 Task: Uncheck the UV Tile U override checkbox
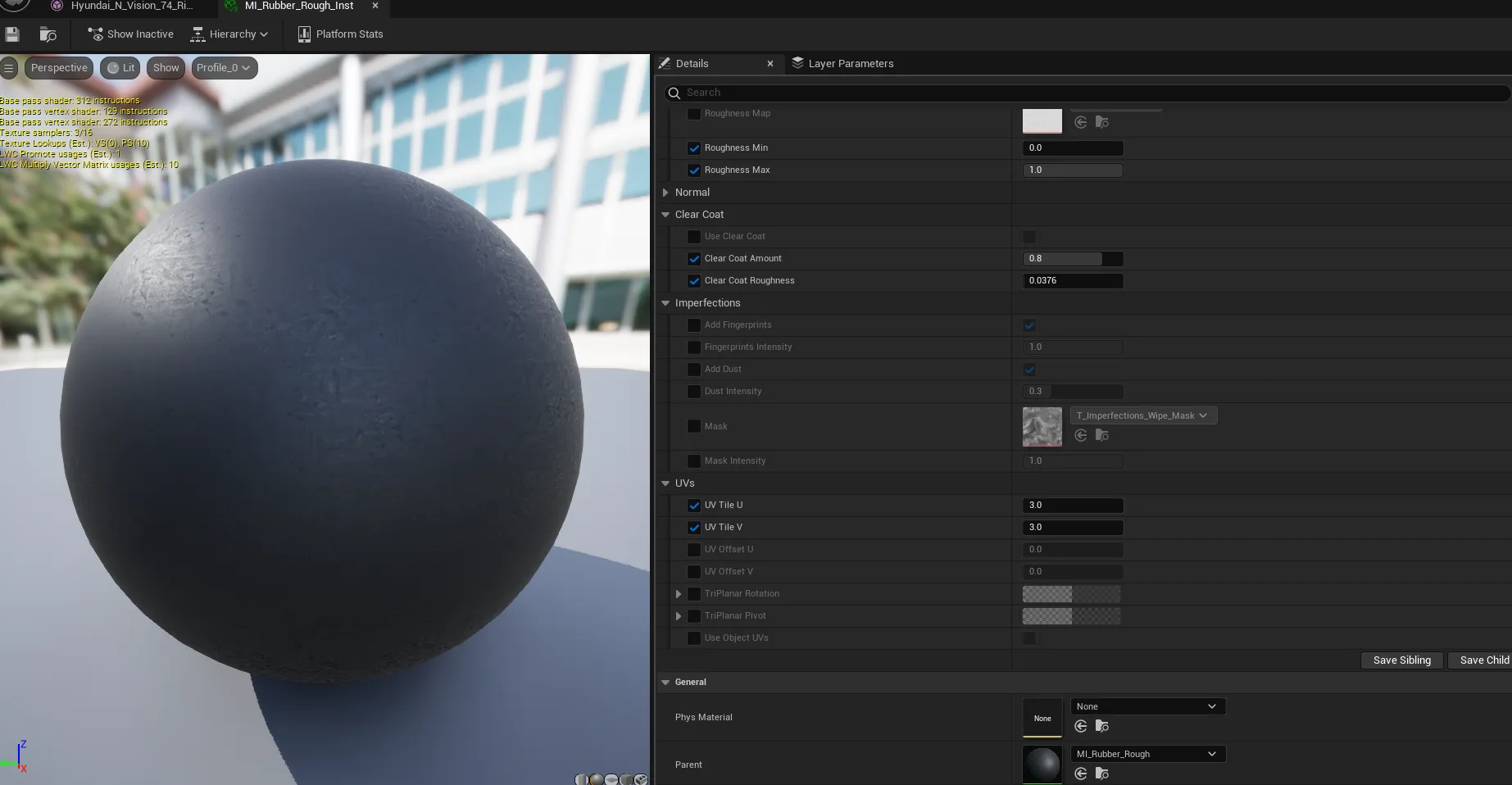pos(694,506)
